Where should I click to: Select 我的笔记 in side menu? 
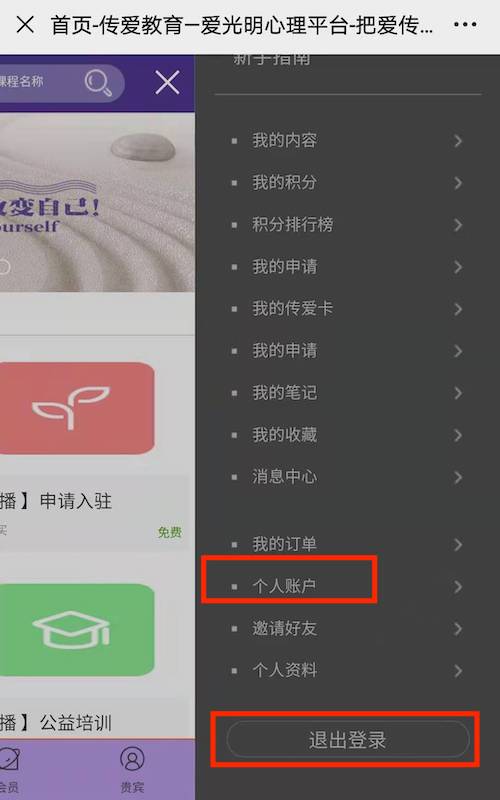pyautogui.click(x=284, y=393)
